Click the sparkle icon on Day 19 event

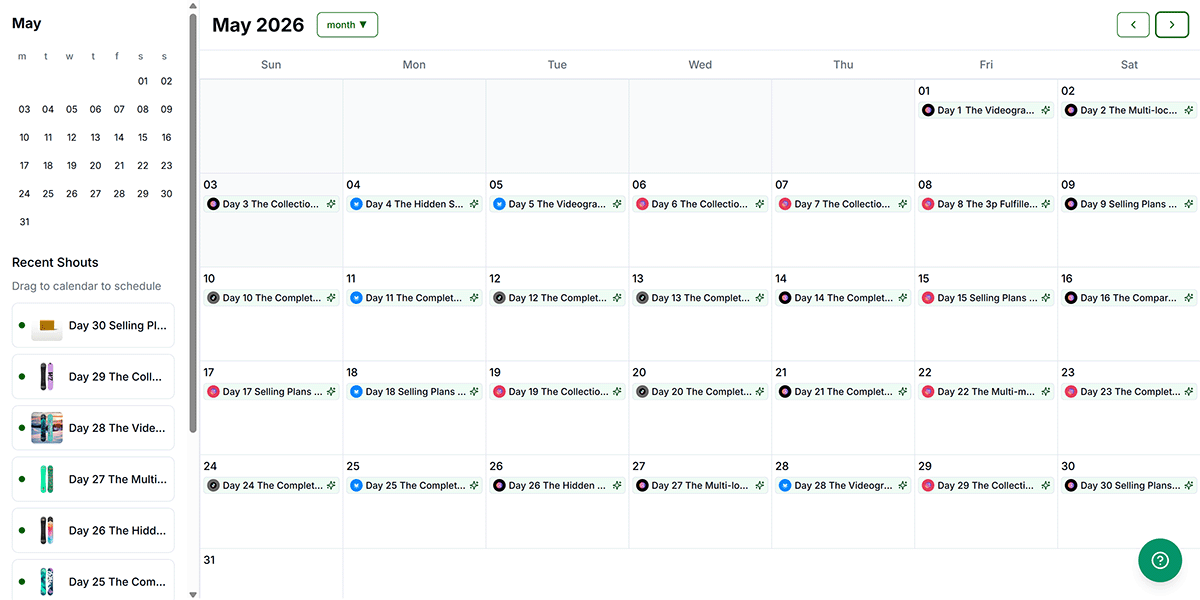pyautogui.click(x=617, y=392)
